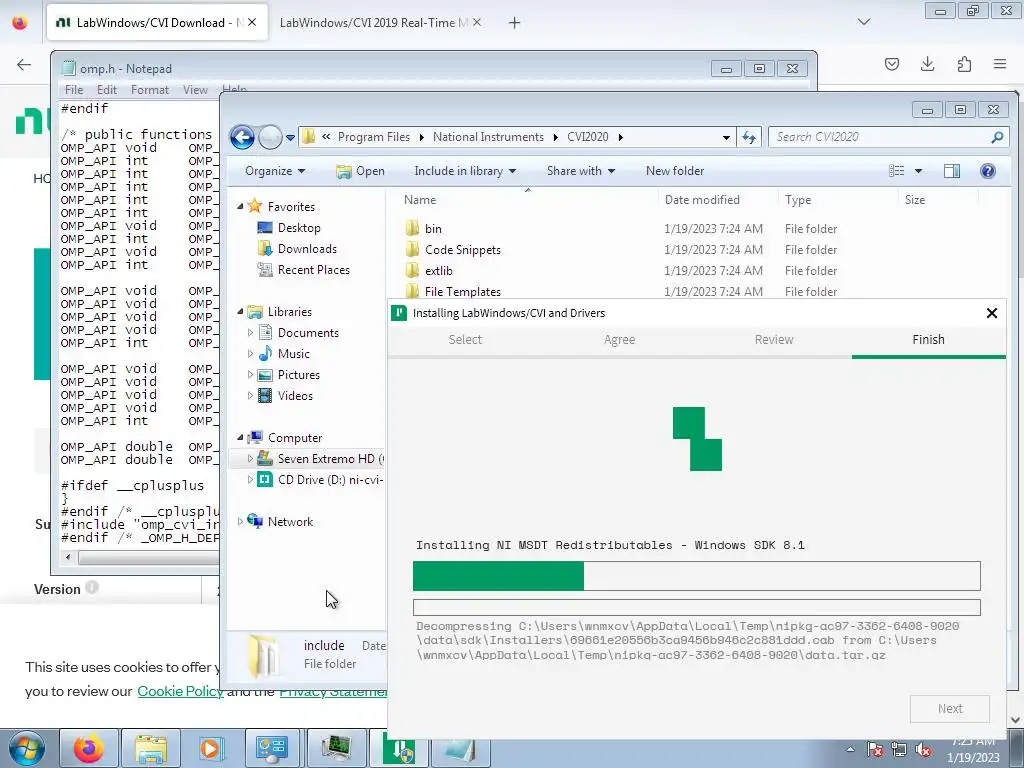Click the Open button in Explorer toolbar
The height and width of the screenshot is (768, 1024).
360,171
